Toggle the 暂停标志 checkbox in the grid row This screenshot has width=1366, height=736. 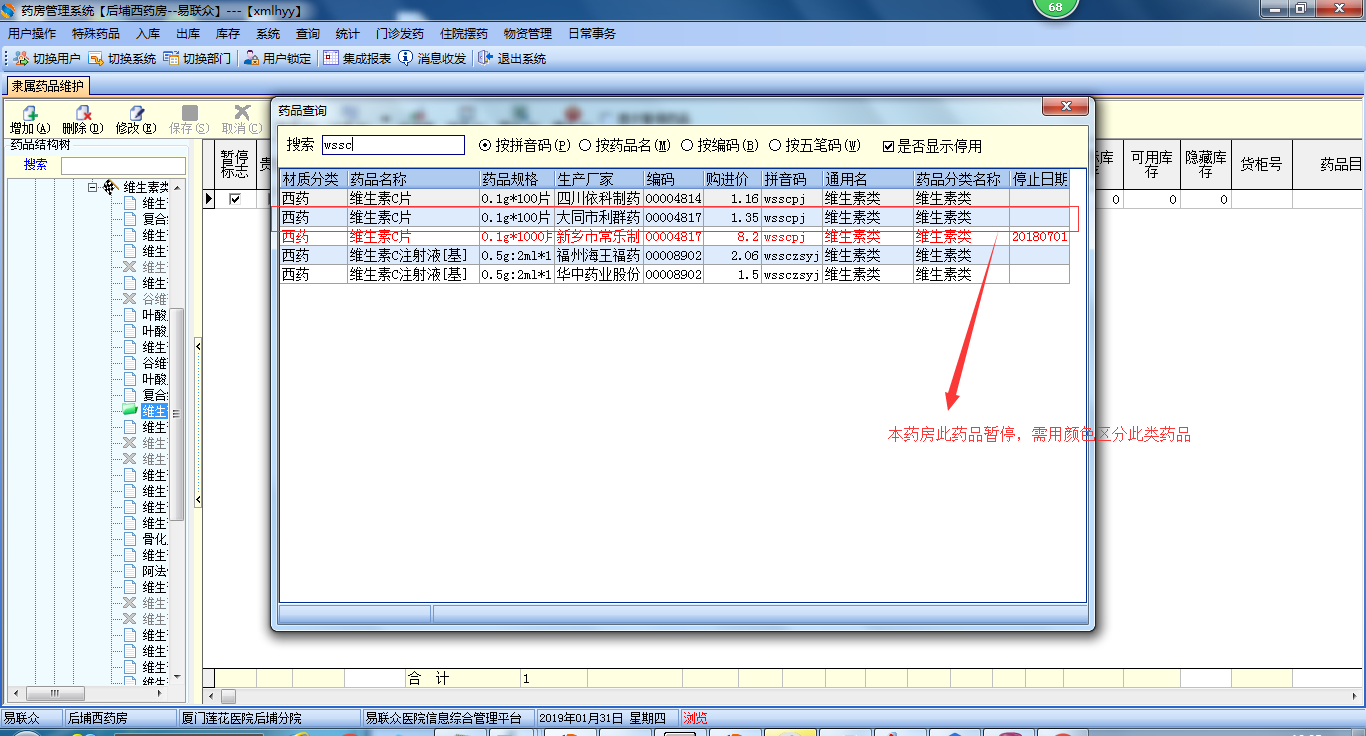click(235, 199)
